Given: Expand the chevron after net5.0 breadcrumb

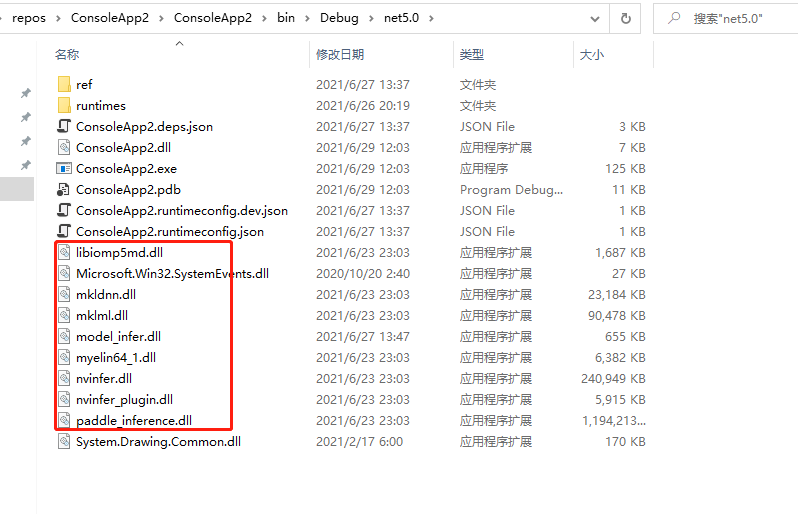Looking at the screenshot, I should pos(431,18).
